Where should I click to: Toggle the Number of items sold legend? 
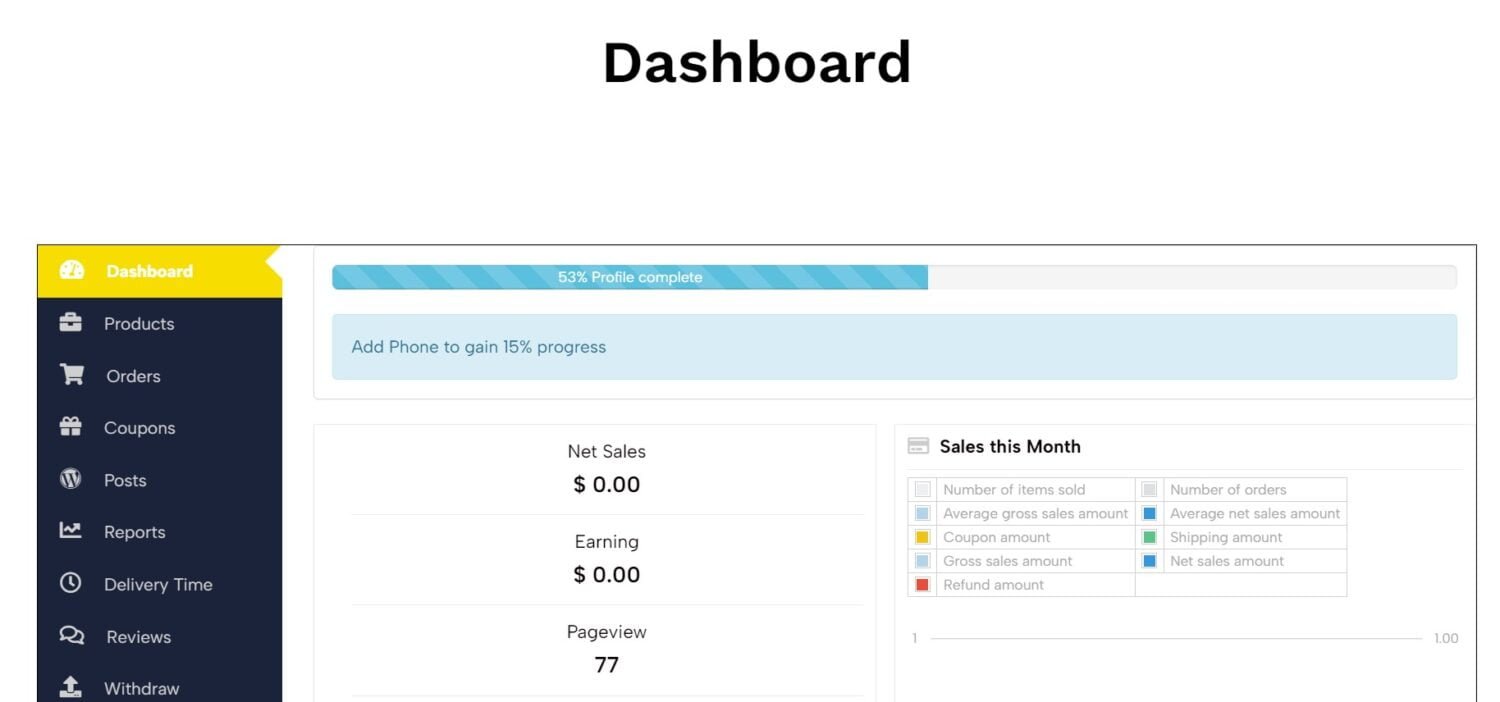pyautogui.click(x=923, y=490)
